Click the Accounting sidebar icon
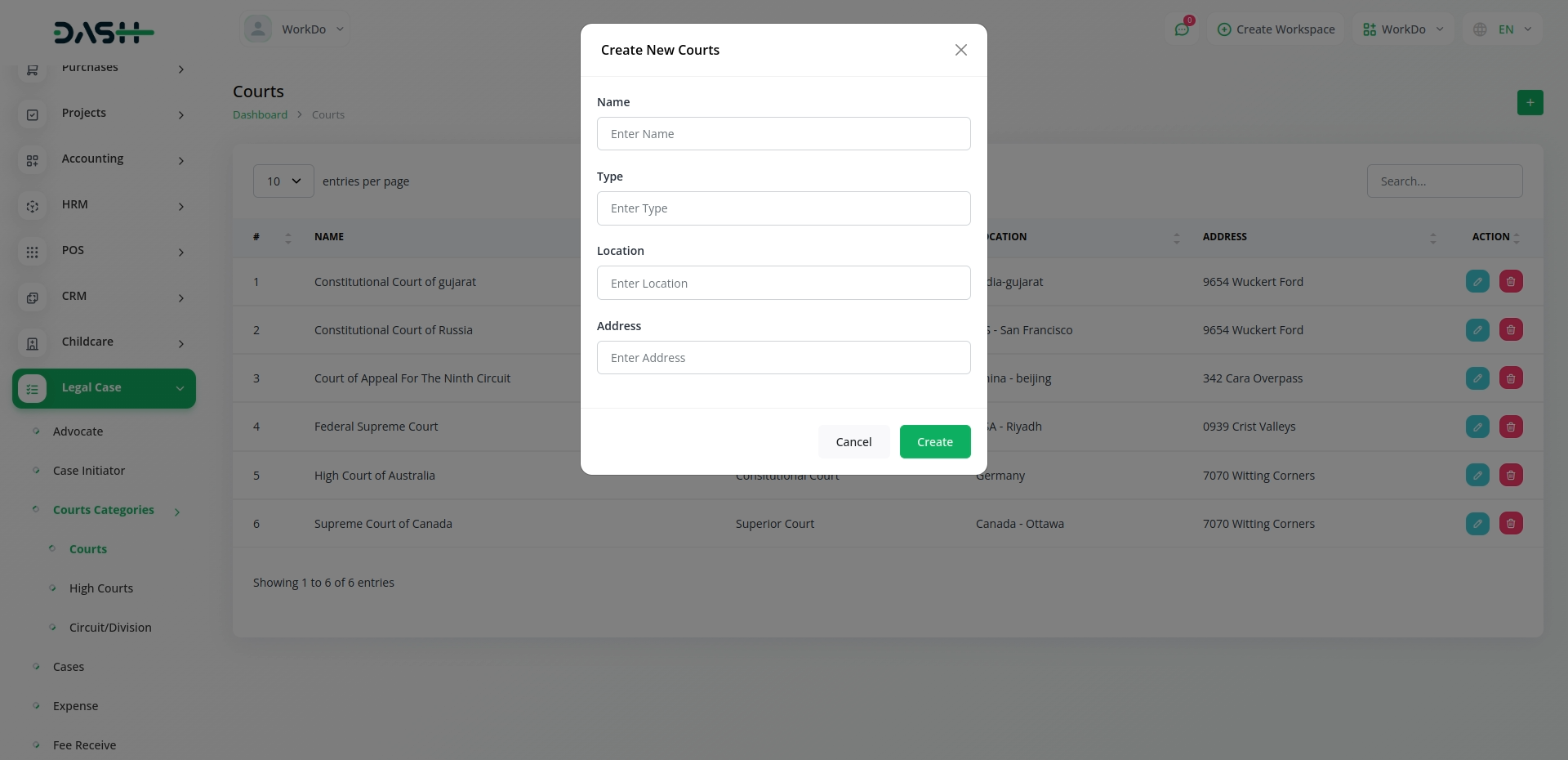Screen dimensions: 1568x760 33,160
